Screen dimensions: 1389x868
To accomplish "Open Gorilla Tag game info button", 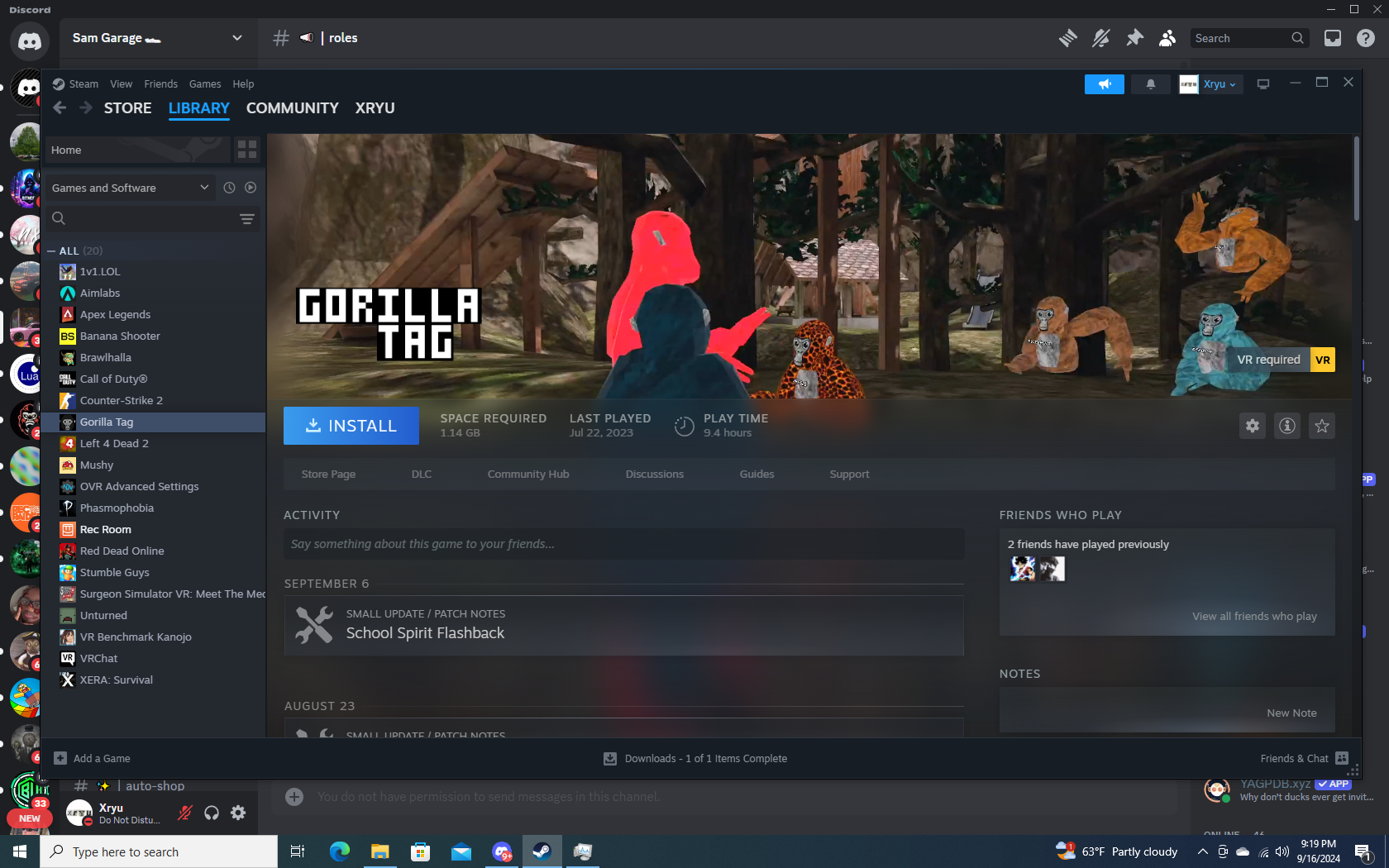I will (1287, 426).
